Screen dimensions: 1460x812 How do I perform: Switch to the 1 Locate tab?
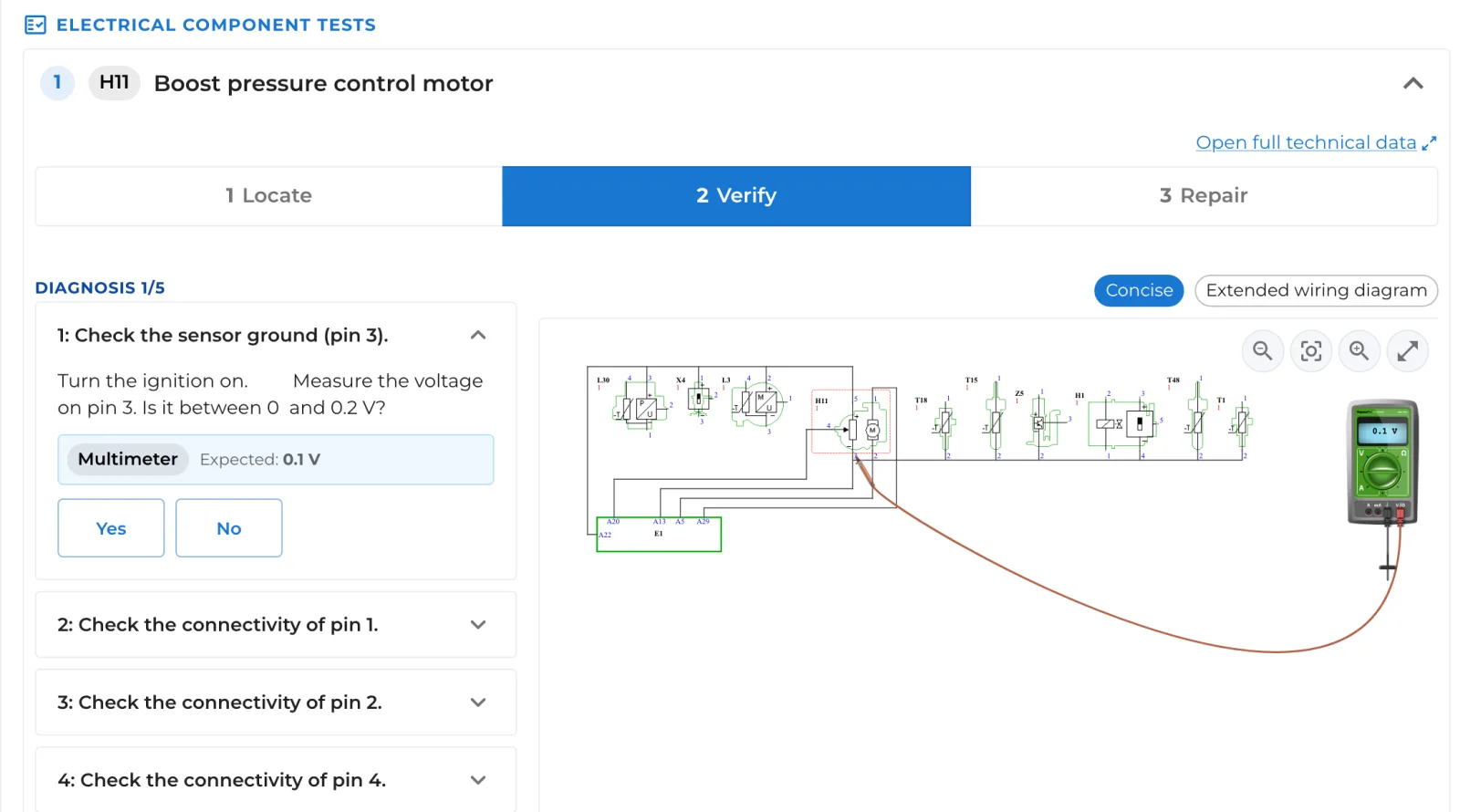tap(269, 196)
